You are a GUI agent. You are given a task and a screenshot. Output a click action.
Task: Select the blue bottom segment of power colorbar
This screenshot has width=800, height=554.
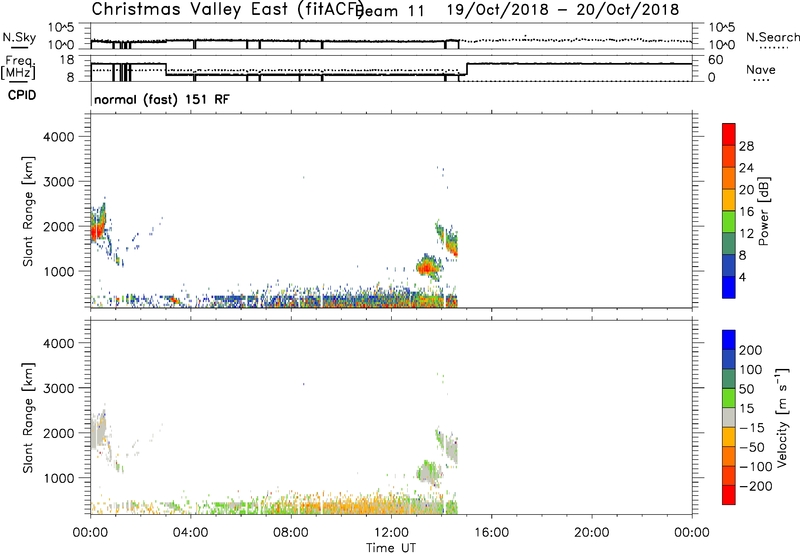coord(729,287)
